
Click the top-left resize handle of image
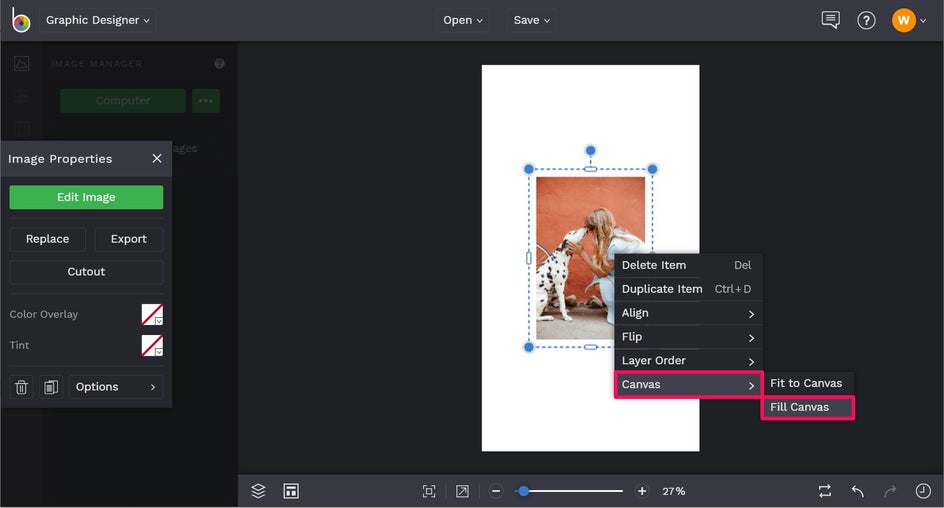pyautogui.click(x=529, y=169)
